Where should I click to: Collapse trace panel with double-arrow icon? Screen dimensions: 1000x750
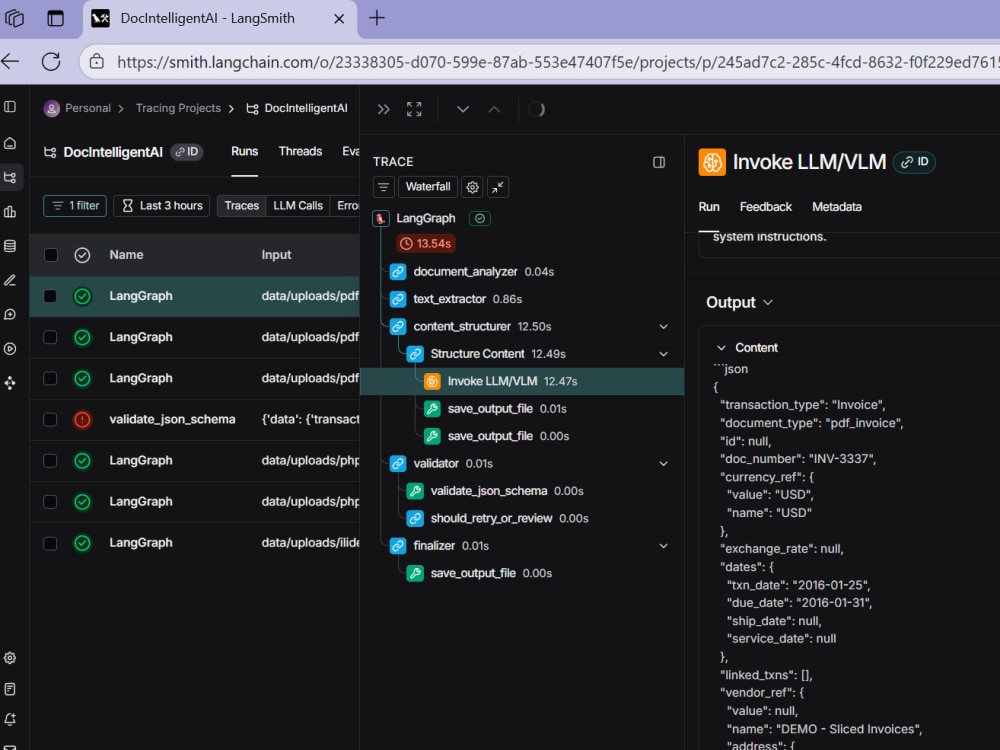coord(383,110)
